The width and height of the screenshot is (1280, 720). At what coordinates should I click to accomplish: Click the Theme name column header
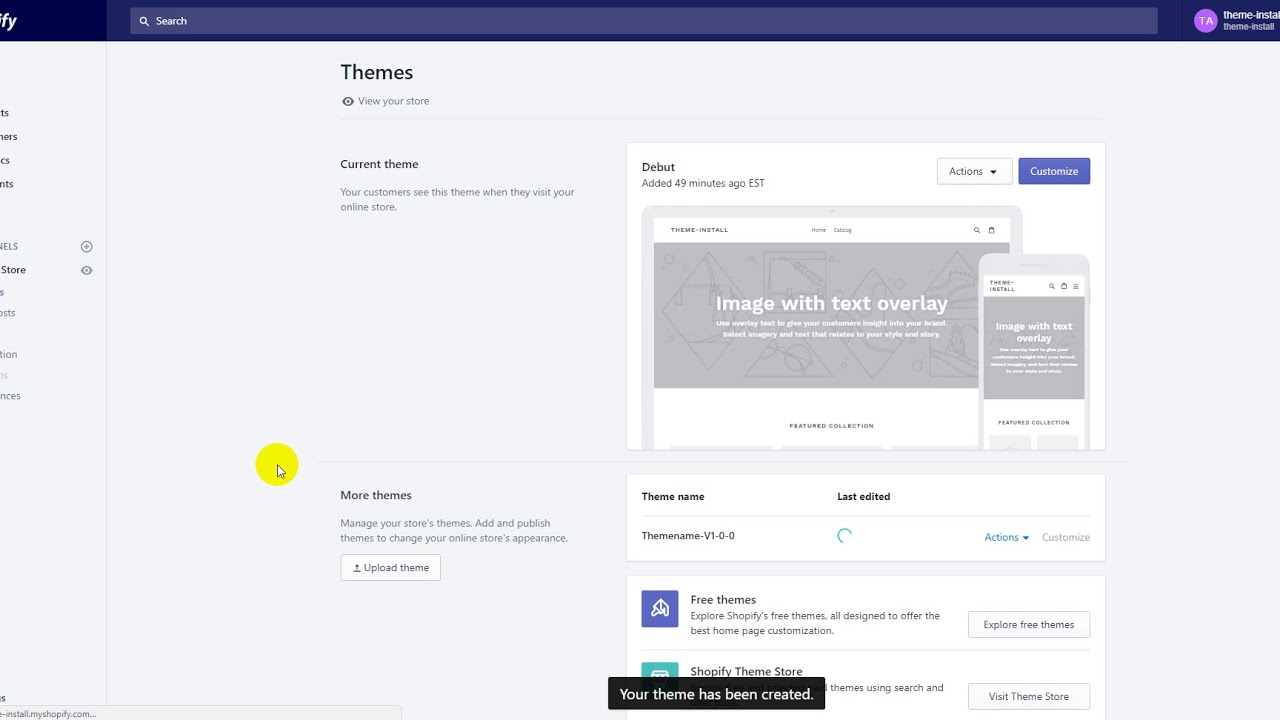pos(673,496)
